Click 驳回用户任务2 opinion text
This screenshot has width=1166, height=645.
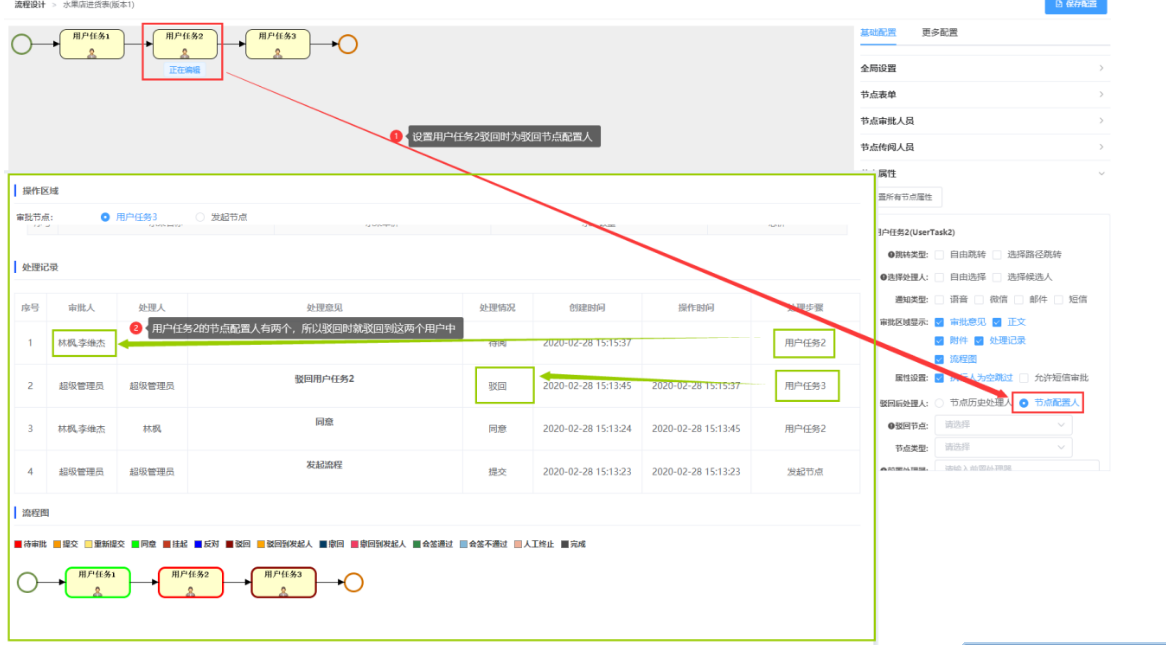tap(324, 379)
